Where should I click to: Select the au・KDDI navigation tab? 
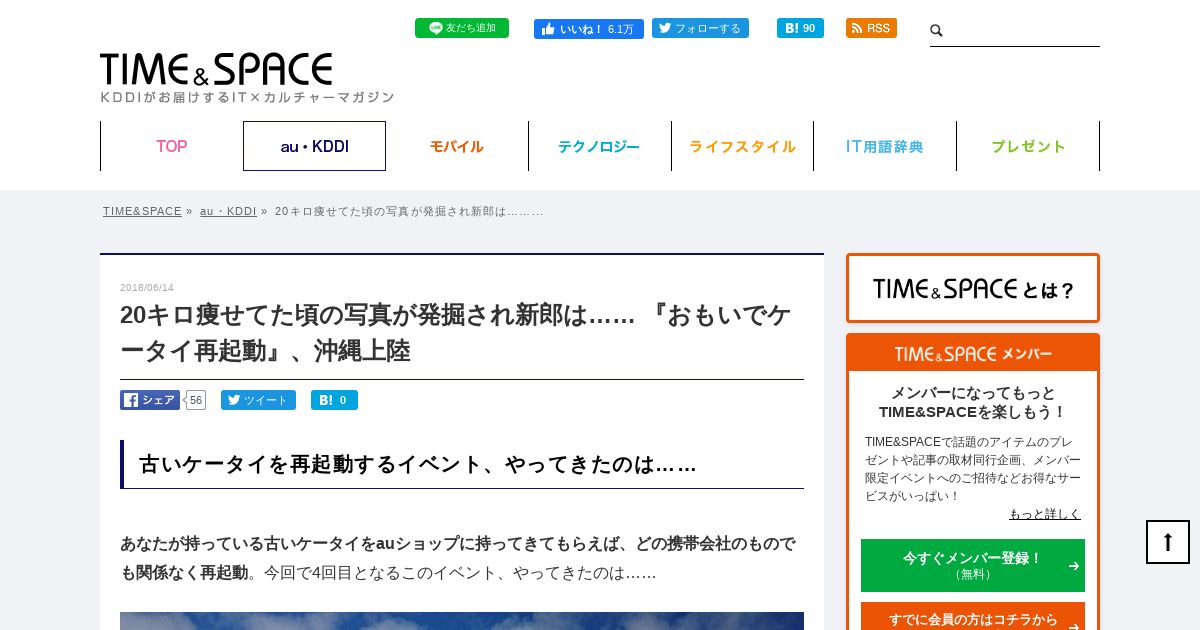coord(314,146)
